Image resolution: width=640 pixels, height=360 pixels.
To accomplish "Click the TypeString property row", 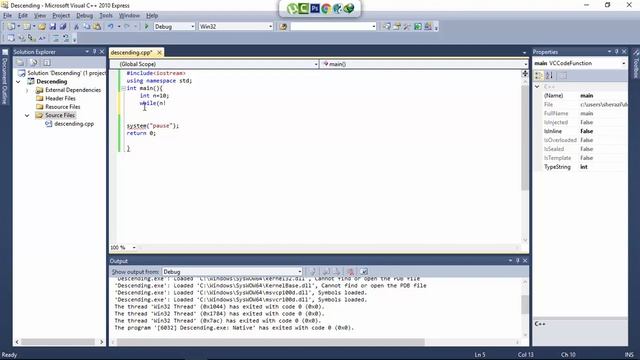I will pyautogui.click(x=580, y=167).
